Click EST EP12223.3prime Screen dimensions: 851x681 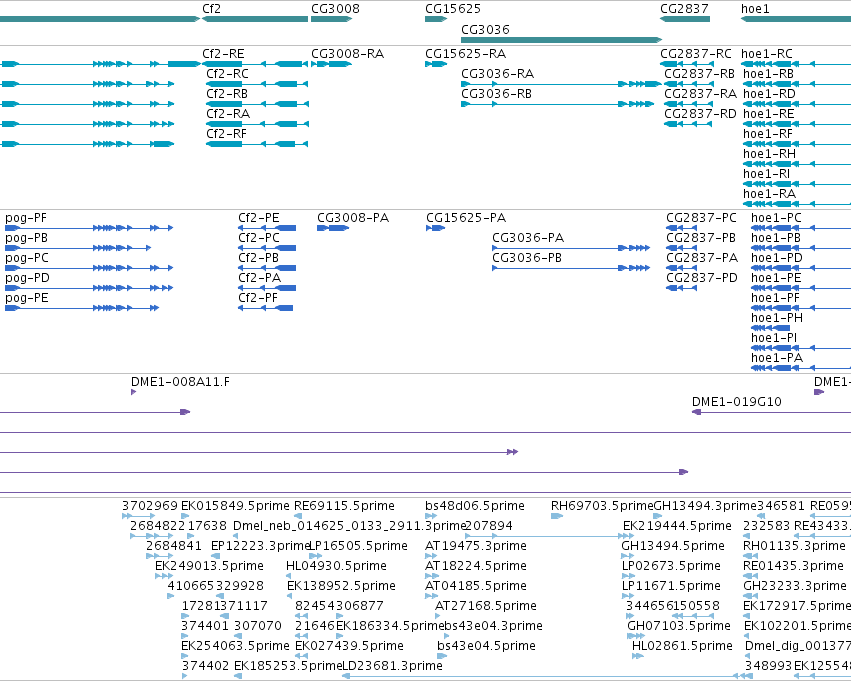(x=215, y=556)
